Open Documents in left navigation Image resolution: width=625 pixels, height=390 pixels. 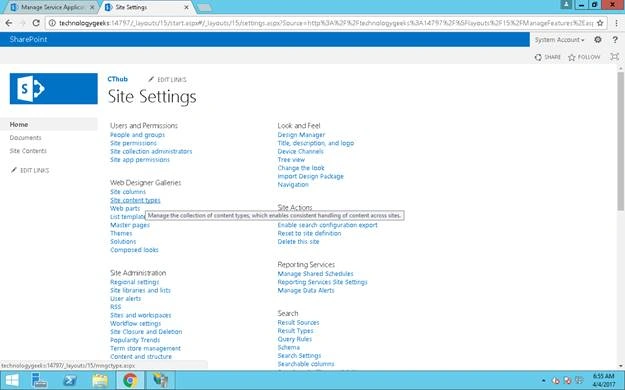[x=26, y=138]
